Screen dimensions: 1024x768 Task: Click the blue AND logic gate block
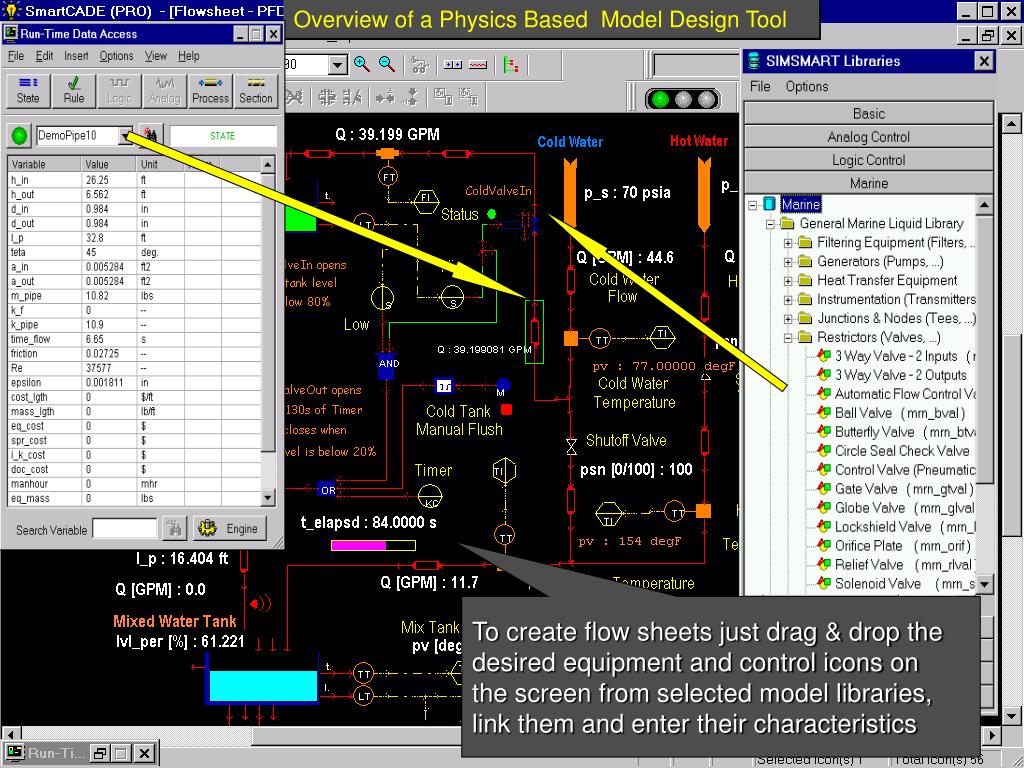click(x=389, y=365)
